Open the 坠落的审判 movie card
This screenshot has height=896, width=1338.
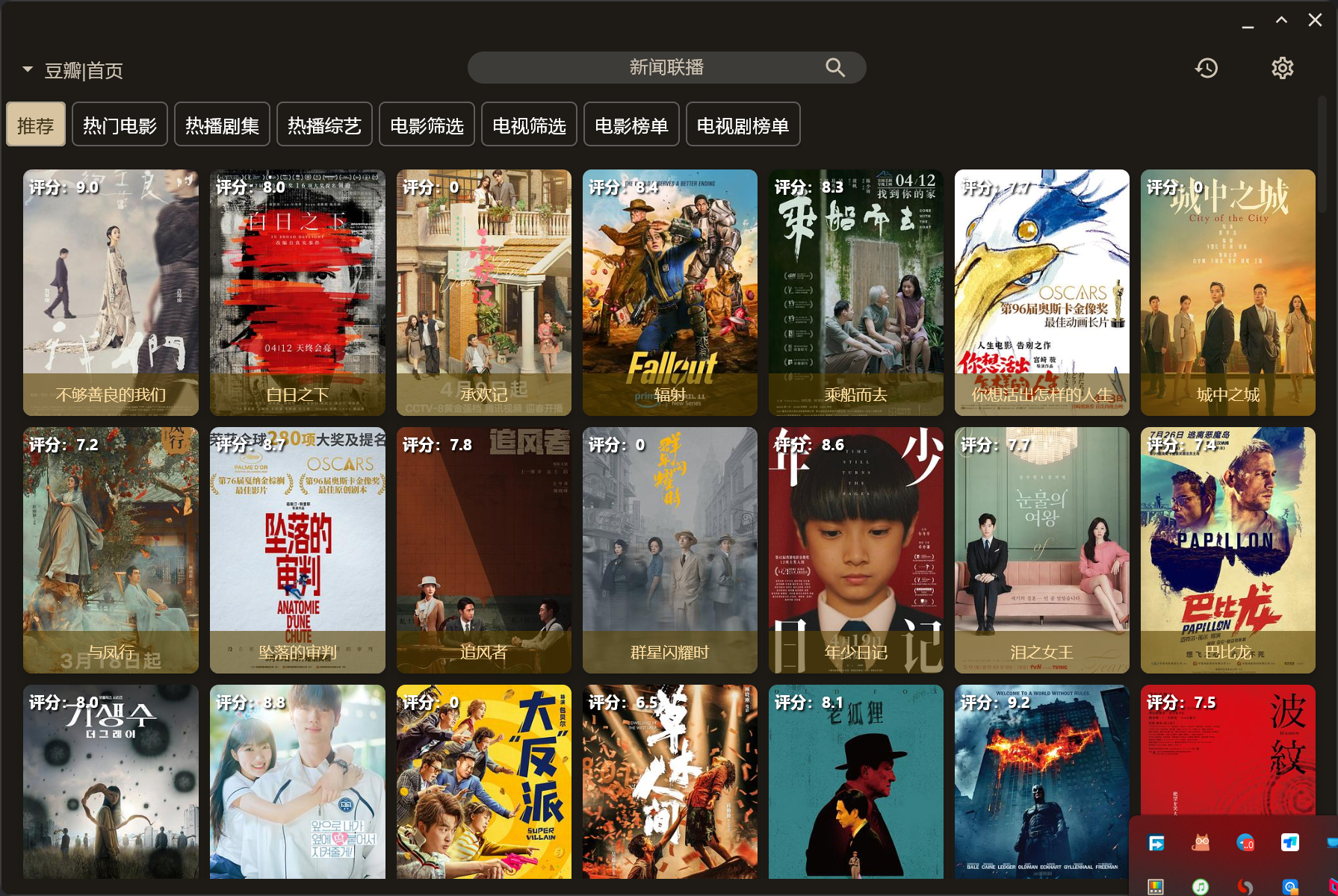[297, 550]
